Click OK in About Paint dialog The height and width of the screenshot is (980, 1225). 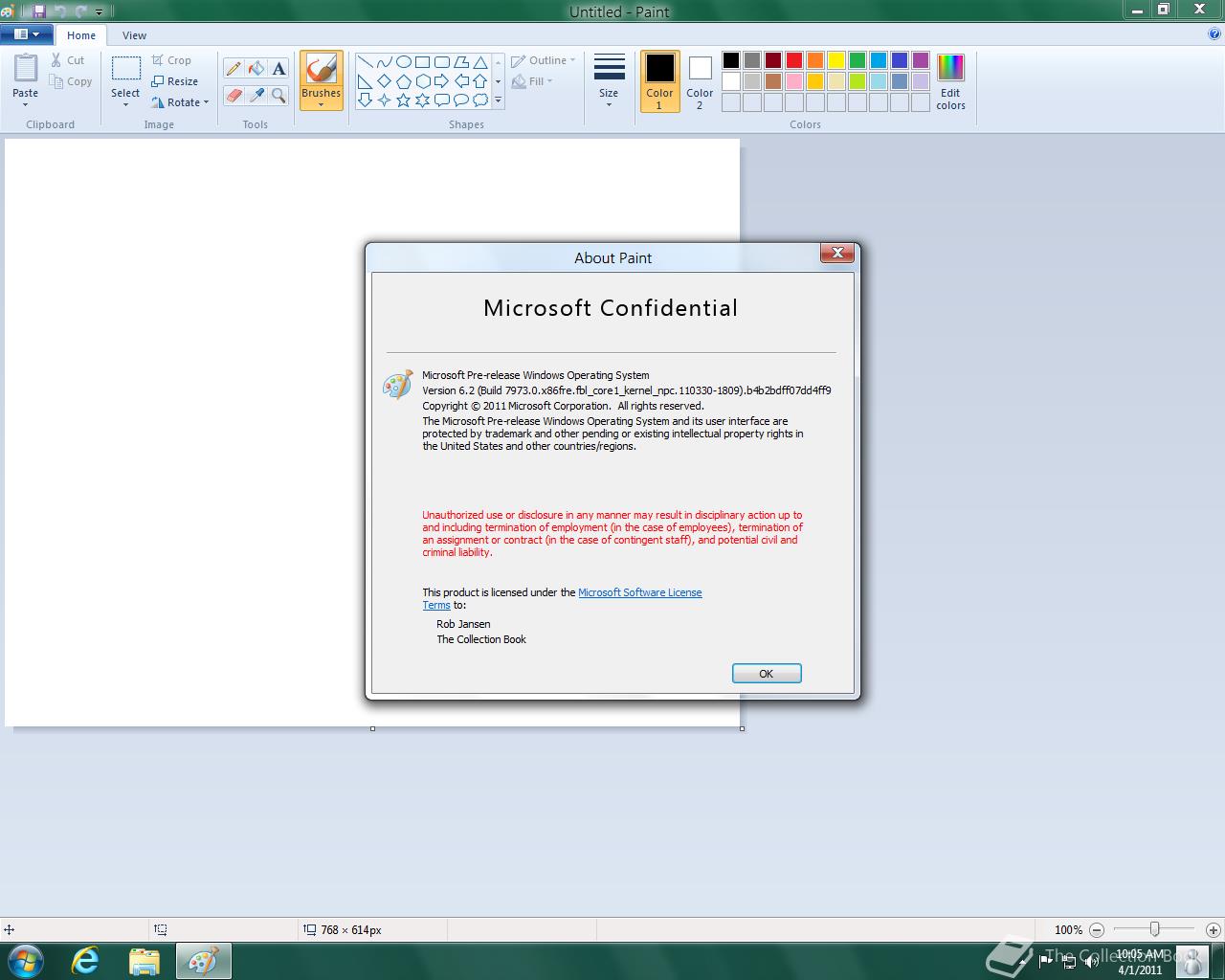[767, 674]
